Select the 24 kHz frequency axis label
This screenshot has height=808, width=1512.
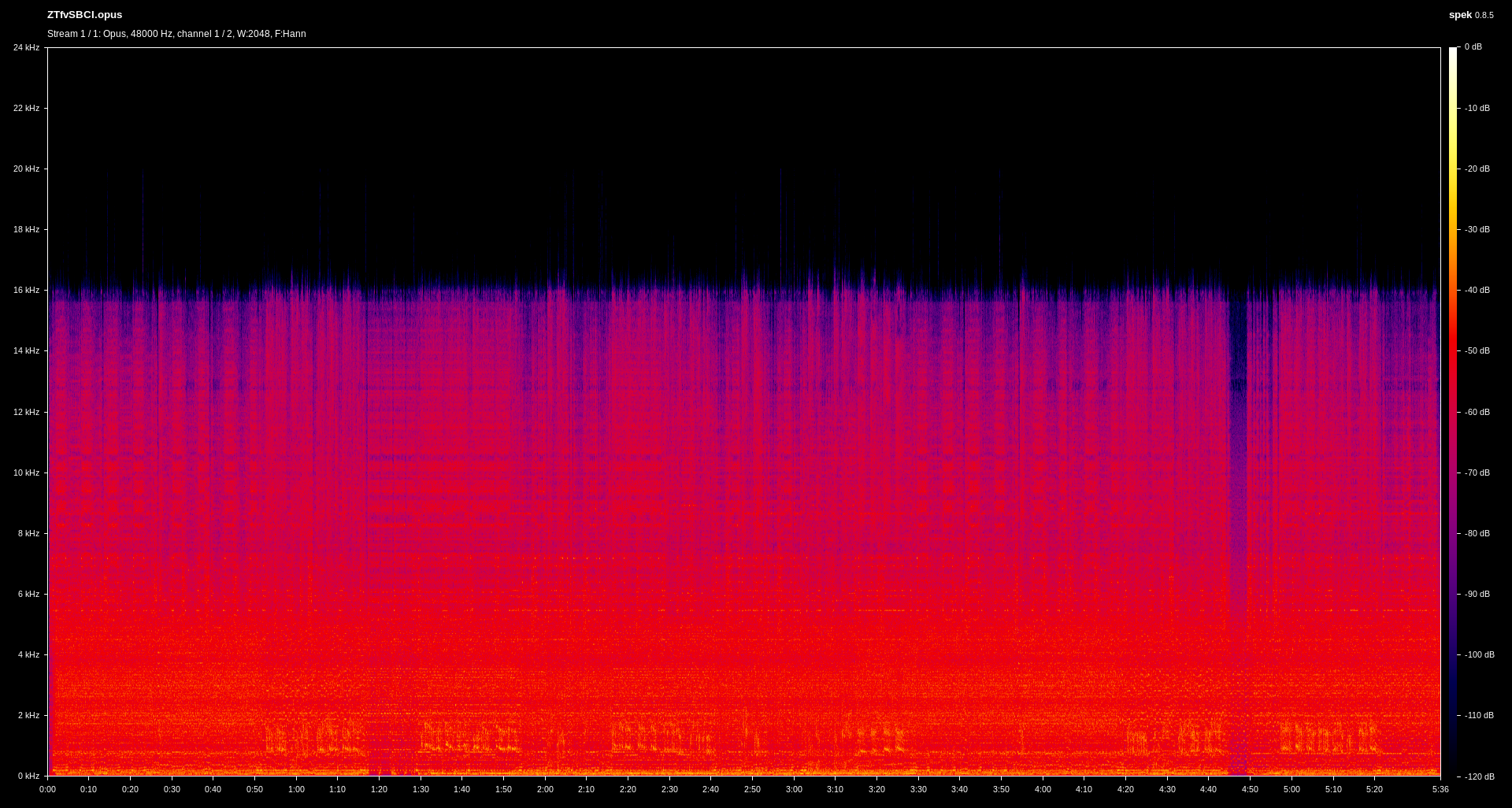tap(26, 48)
